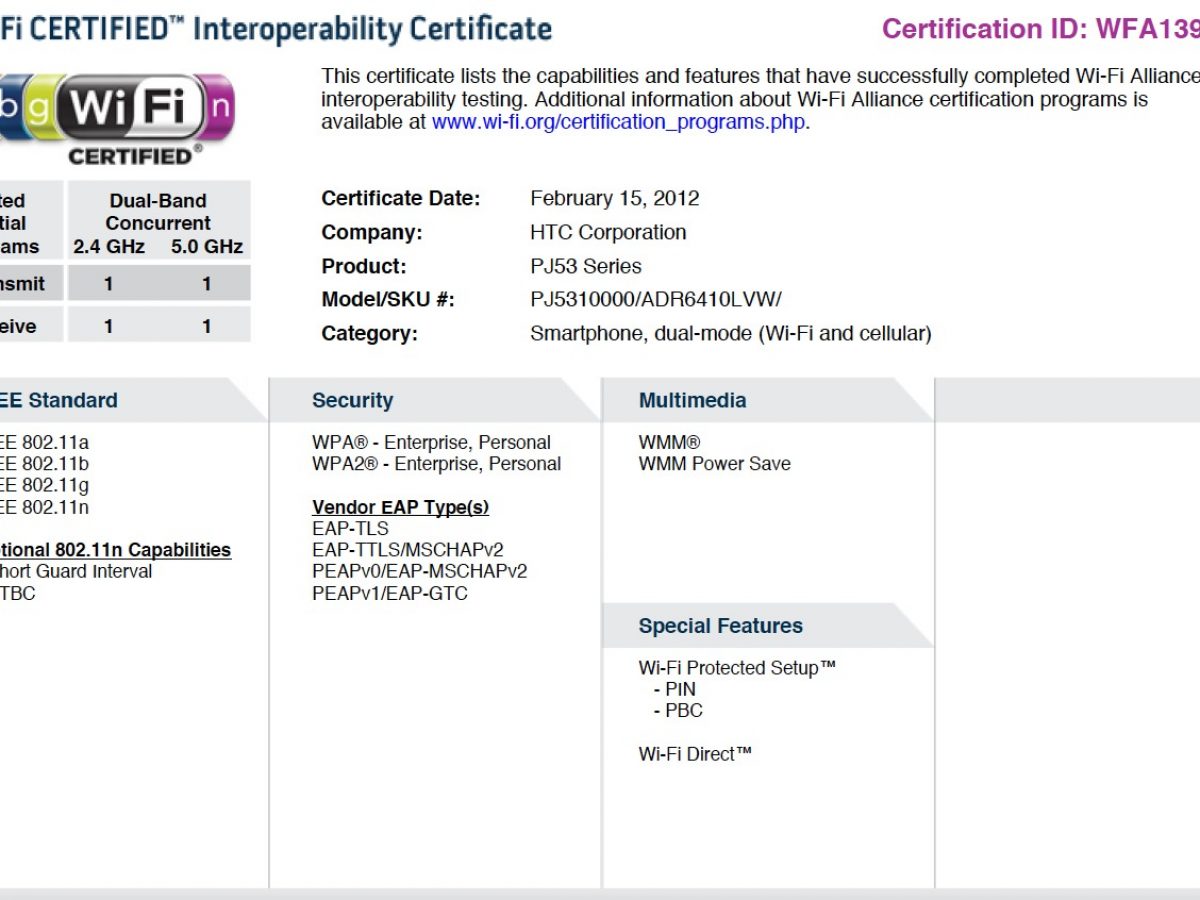Click the Wi-Fi Protected Setup entry
The image size is (1200, 900).
pos(736,668)
